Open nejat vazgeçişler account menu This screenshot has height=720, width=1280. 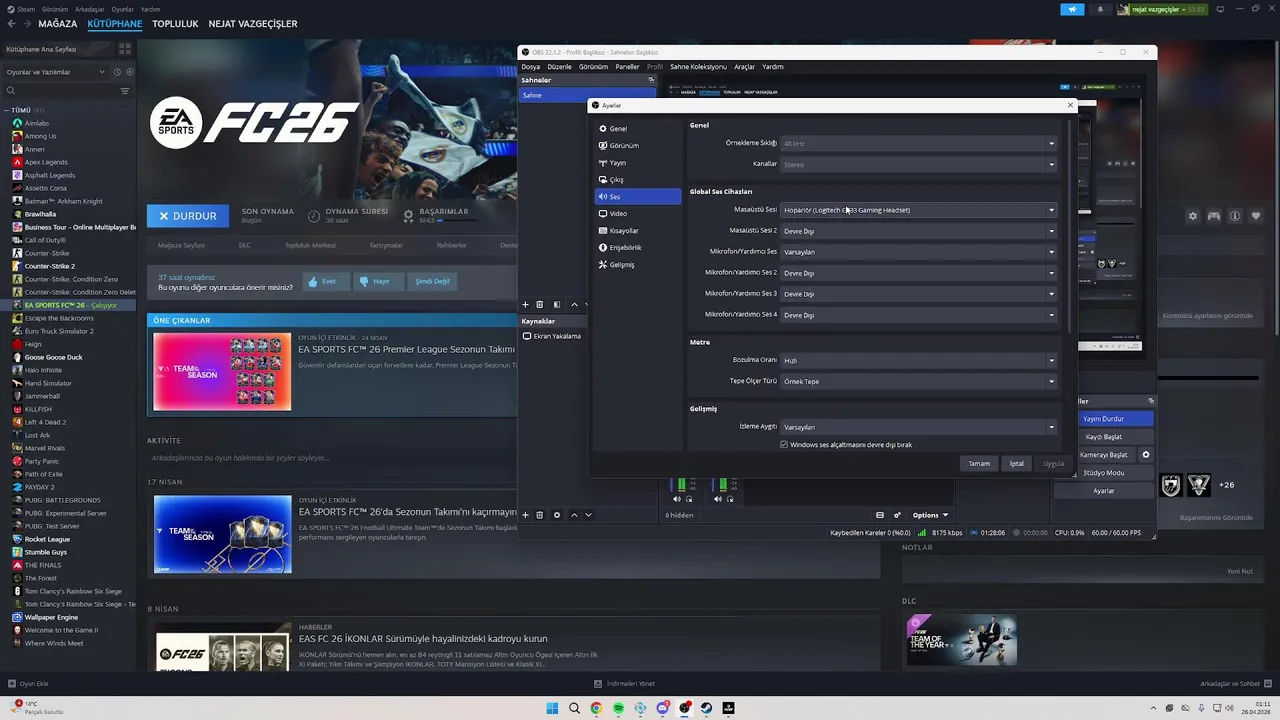click(x=1162, y=9)
